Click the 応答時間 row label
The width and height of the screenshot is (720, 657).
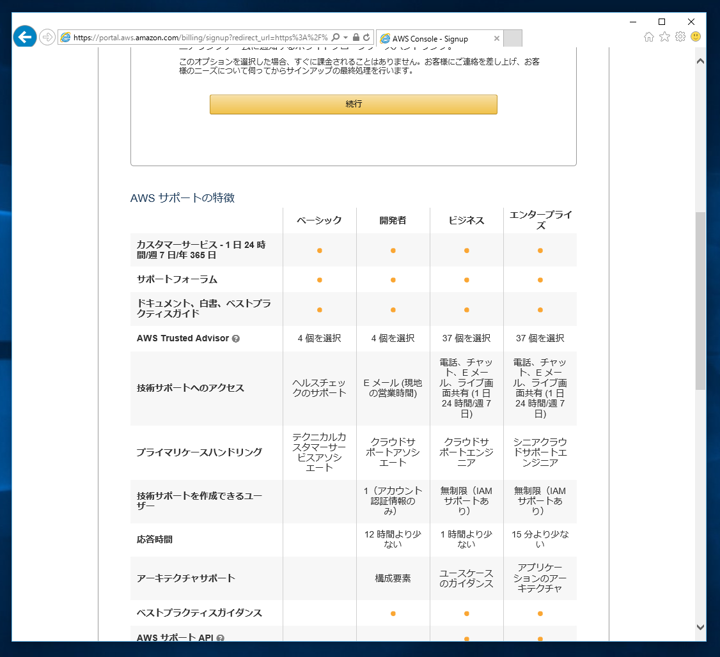point(154,539)
